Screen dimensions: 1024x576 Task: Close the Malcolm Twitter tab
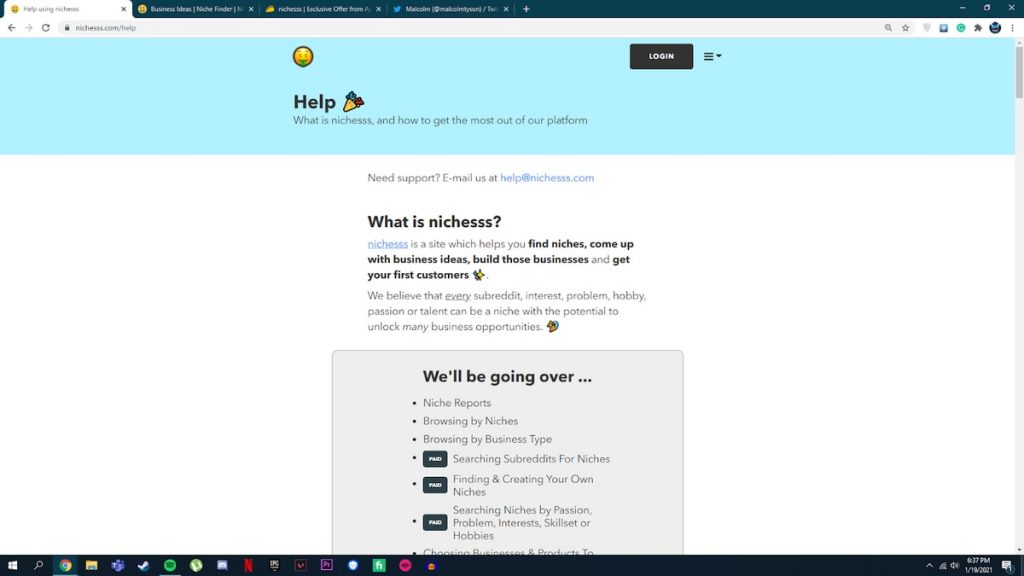point(505,9)
